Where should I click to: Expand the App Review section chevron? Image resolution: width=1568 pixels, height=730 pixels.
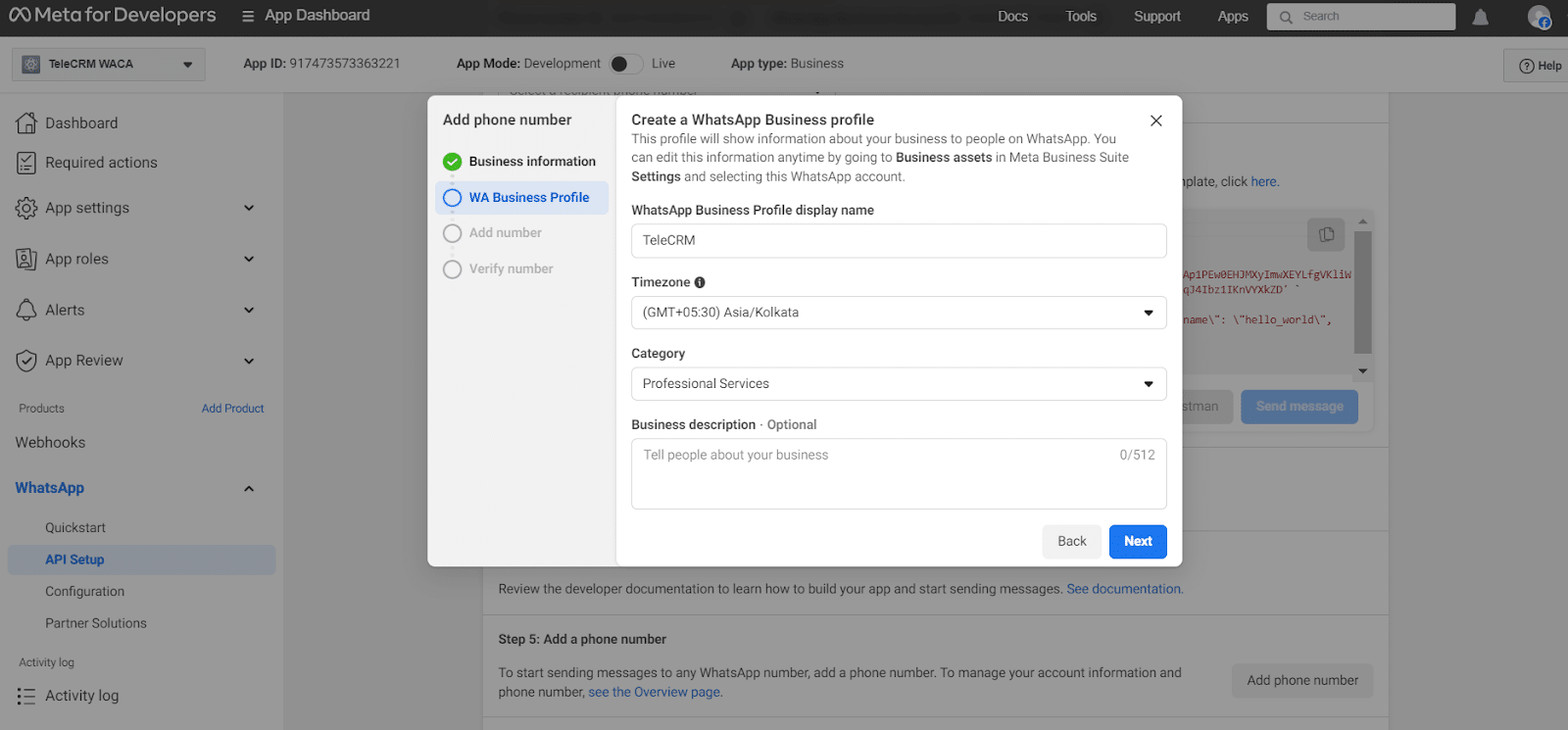click(x=249, y=361)
